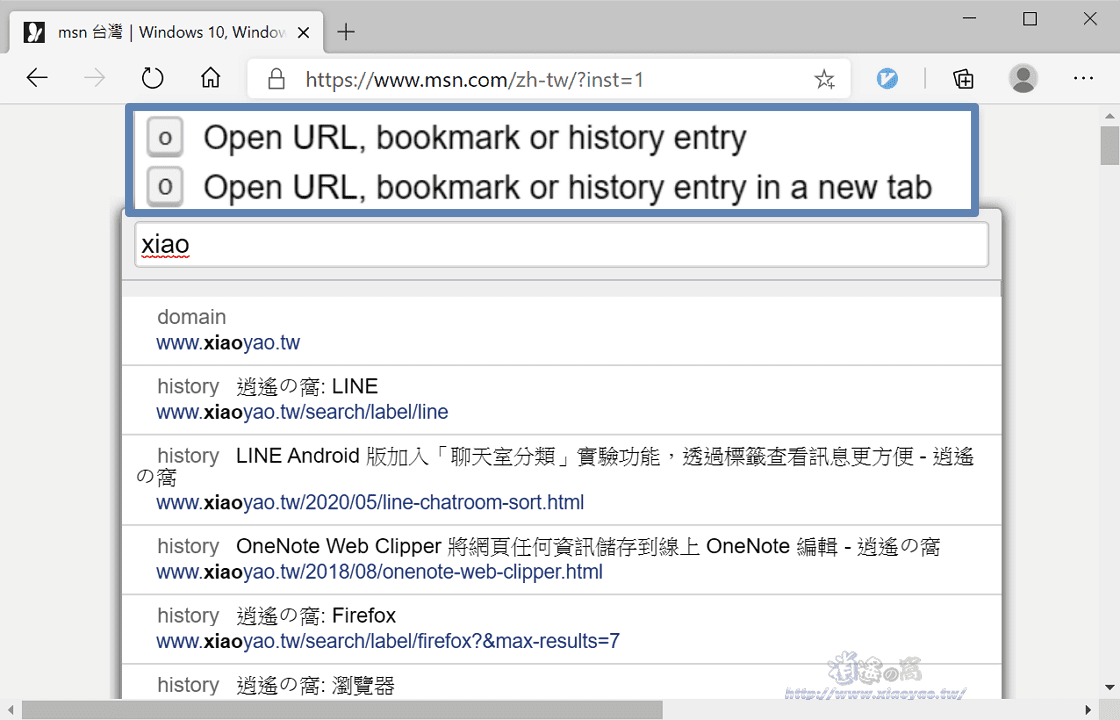Click the Vomnibar search field containing xiao
The image size is (1120, 720).
[x=561, y=244]
